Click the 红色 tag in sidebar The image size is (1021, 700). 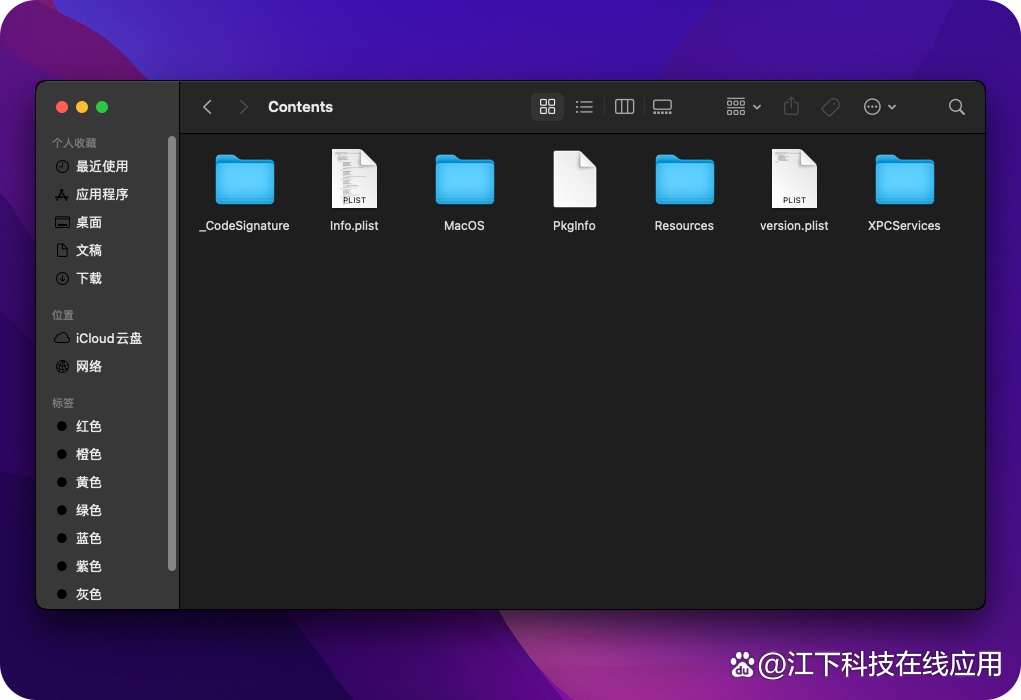[88, 426]
